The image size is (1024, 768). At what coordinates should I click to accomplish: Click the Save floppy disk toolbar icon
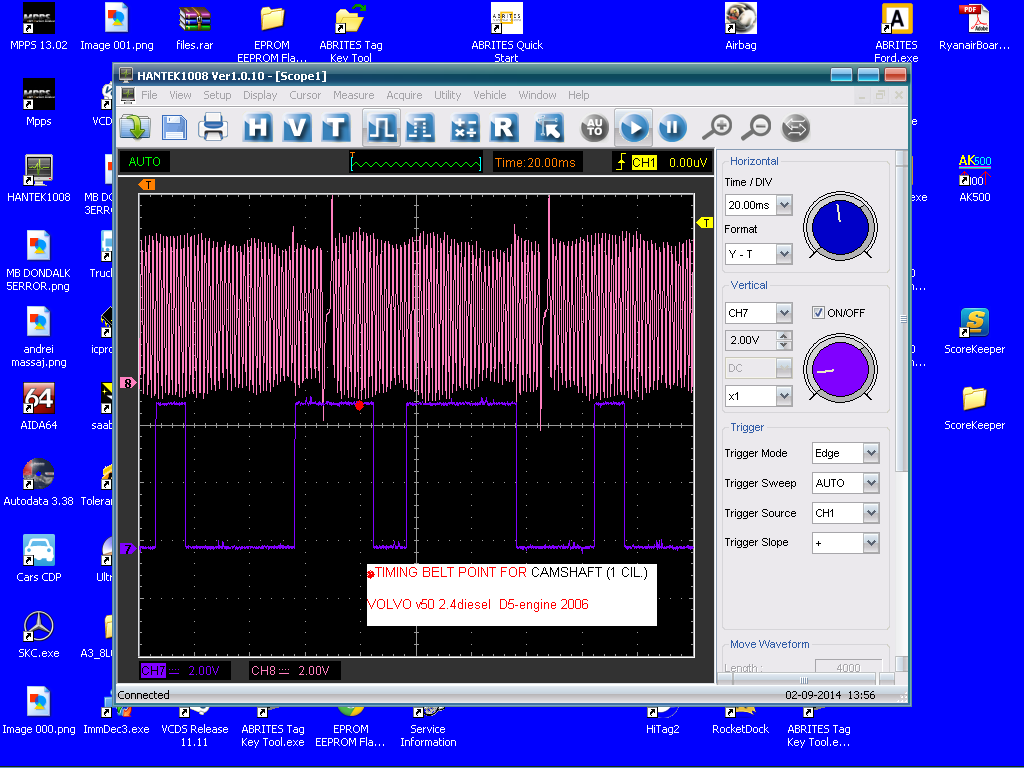point(174,128)
